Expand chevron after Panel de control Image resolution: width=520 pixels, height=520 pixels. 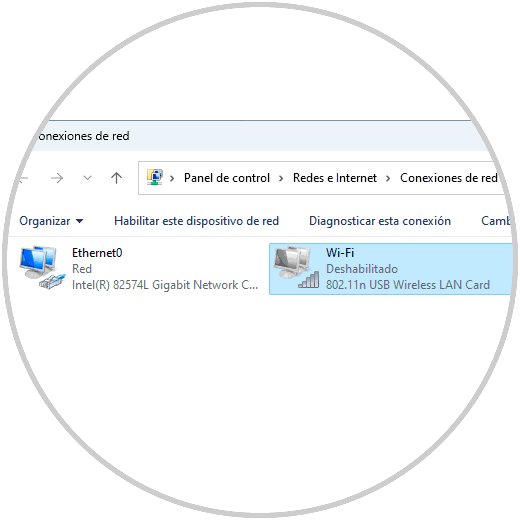point(281,178)
